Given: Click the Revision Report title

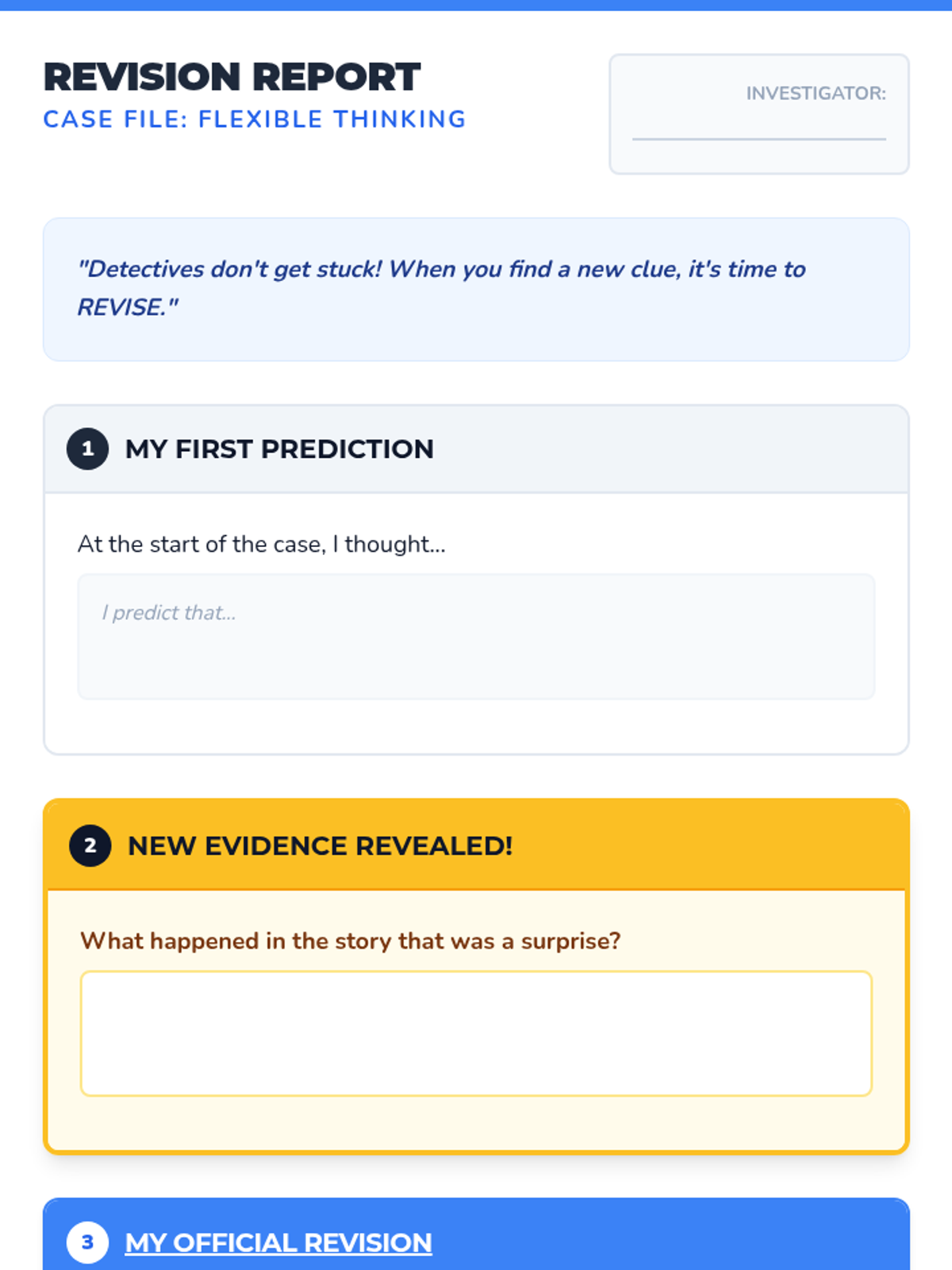Looking at the screenshot, I should 232,77.
